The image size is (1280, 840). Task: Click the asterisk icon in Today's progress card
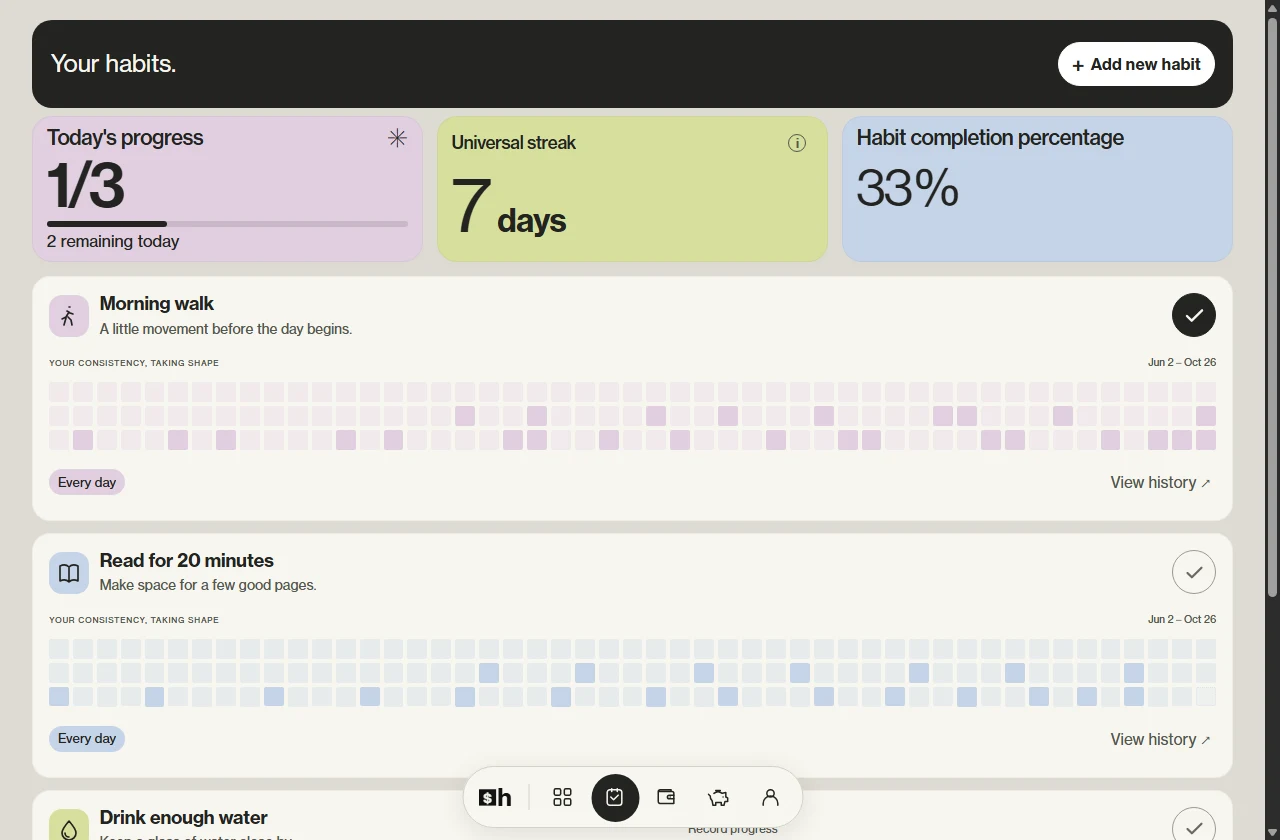[397, 138]
